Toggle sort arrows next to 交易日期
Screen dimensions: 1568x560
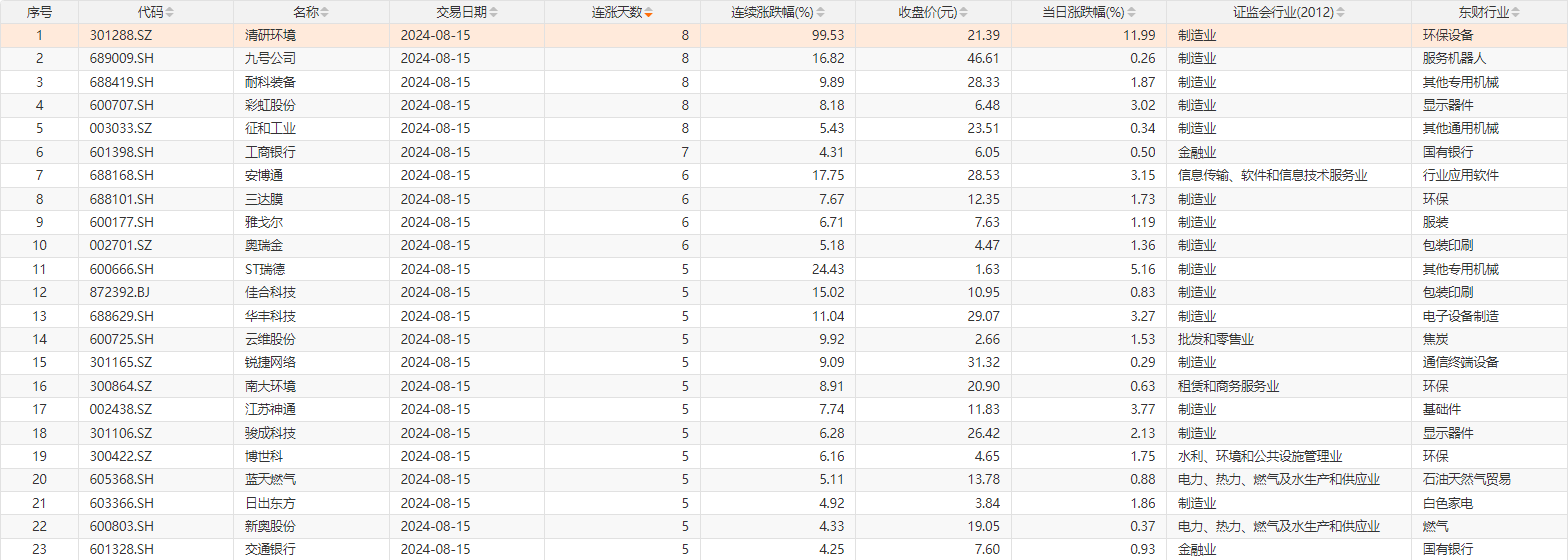(x=493, y=13)
